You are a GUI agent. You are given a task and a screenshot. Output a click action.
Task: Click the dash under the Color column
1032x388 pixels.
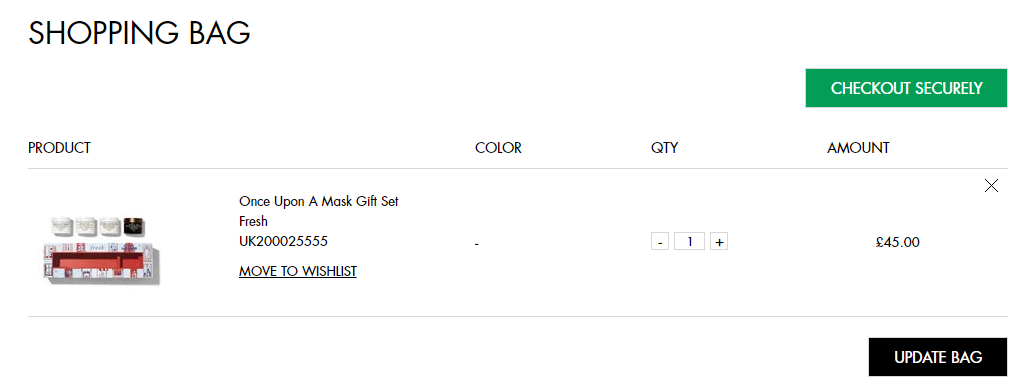(477, 244)
